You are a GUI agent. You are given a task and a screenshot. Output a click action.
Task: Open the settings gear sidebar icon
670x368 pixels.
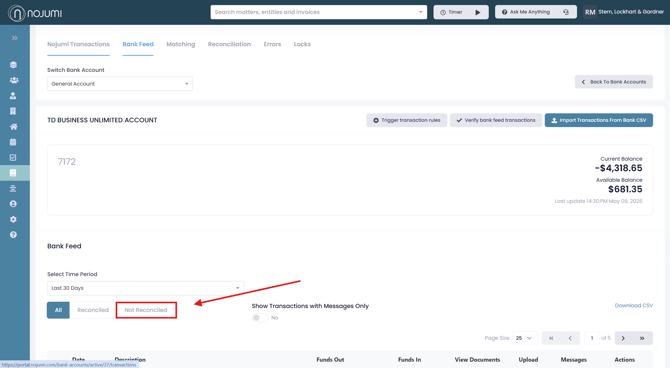click(13, 219)
